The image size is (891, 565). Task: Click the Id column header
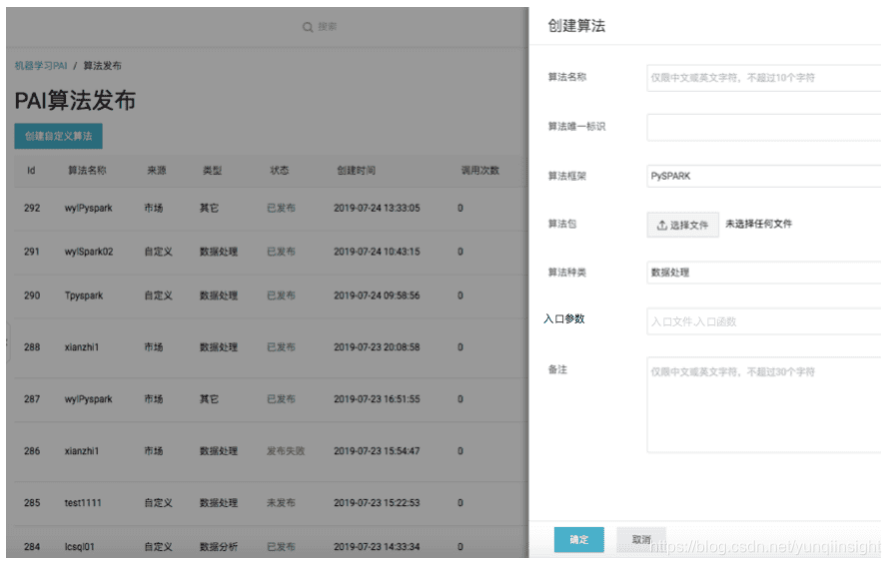[x=31, y=171]
